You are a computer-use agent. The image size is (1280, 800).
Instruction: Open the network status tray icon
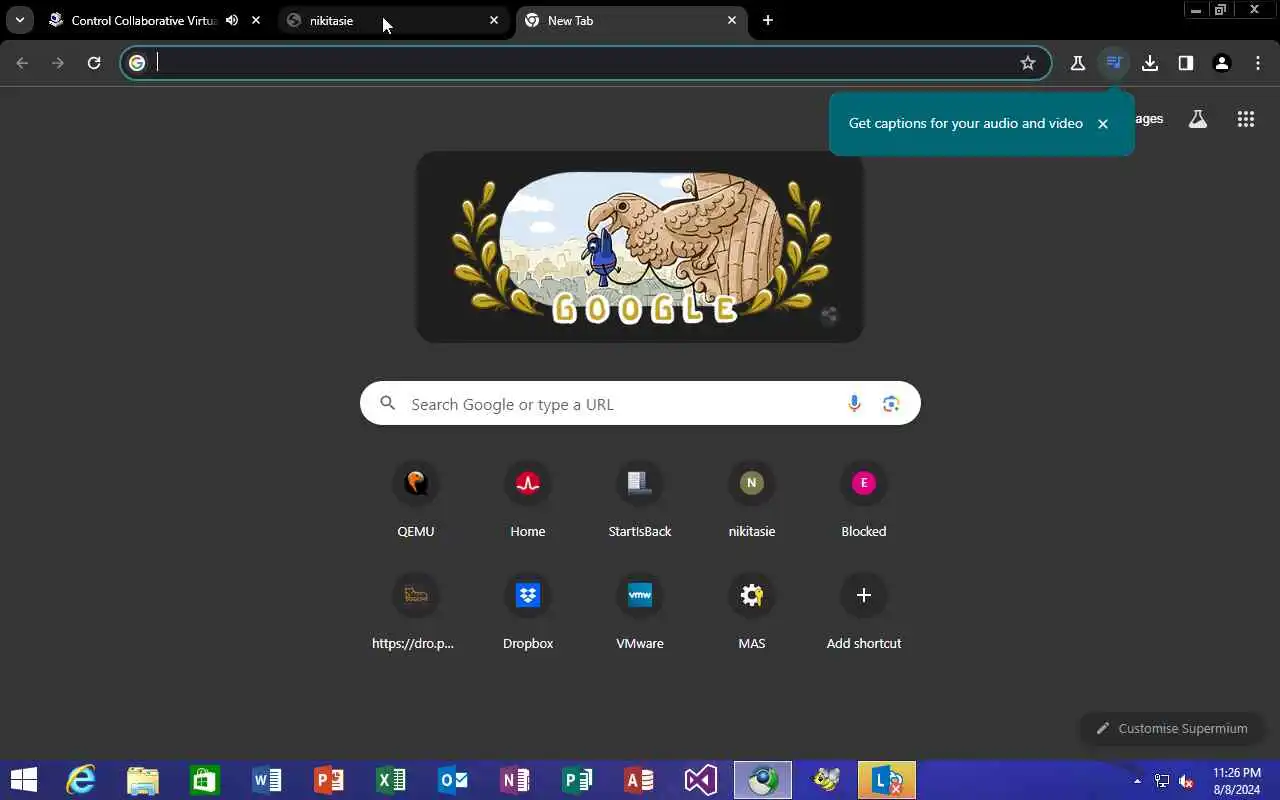(1162, 781)
